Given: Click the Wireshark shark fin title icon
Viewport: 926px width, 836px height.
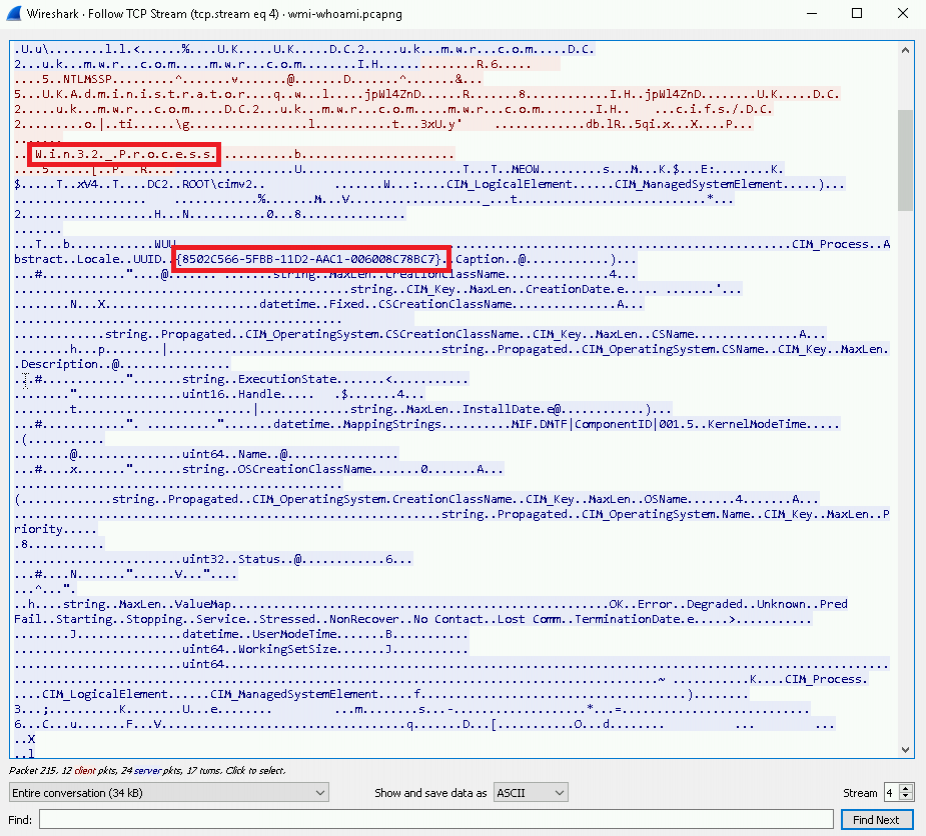Looking at the screenshot, I should [x=13, y=13].
